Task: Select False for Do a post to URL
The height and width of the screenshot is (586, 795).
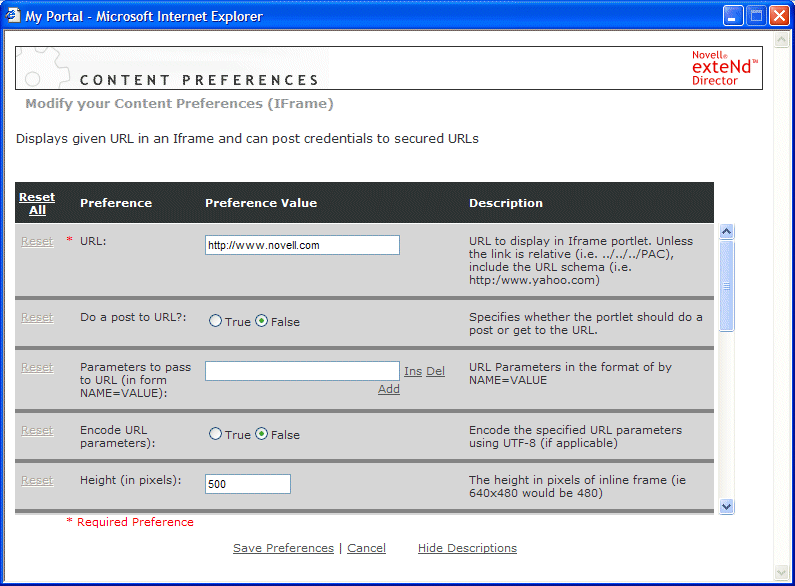Action: [261, 321]
